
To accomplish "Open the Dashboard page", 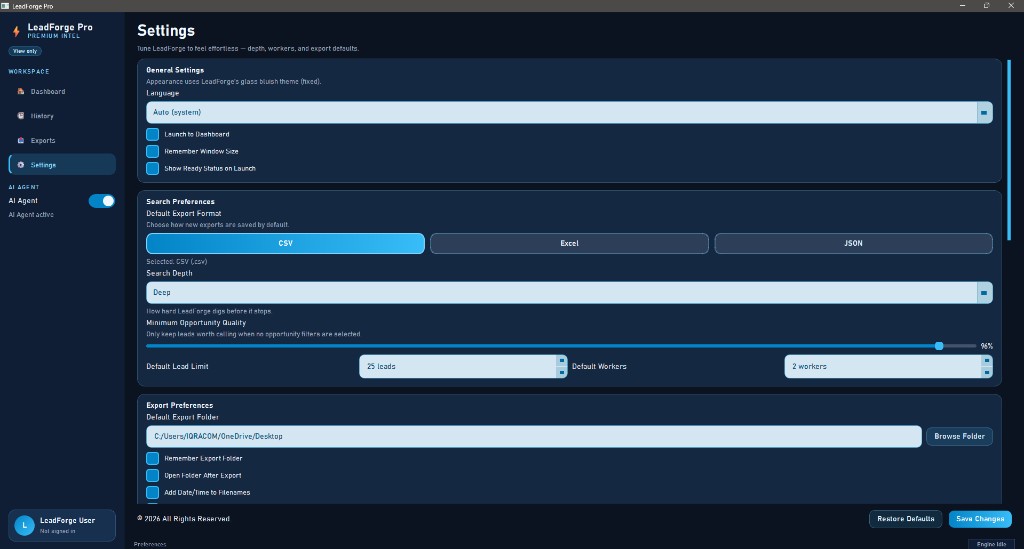I will [x=62, y=91].
